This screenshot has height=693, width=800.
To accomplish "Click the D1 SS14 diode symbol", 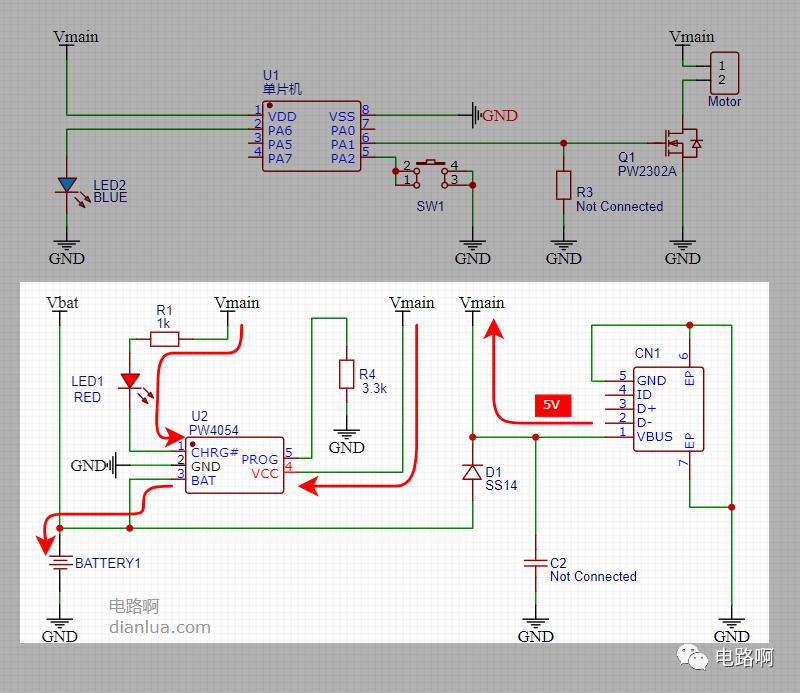I will click(x=472, y=472).
